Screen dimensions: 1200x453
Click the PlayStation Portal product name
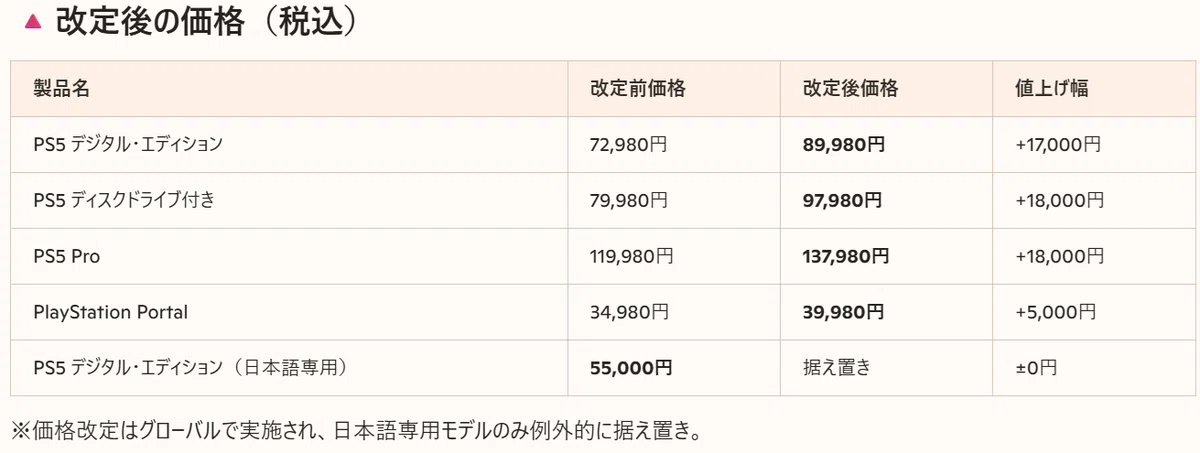pos(110,312)
